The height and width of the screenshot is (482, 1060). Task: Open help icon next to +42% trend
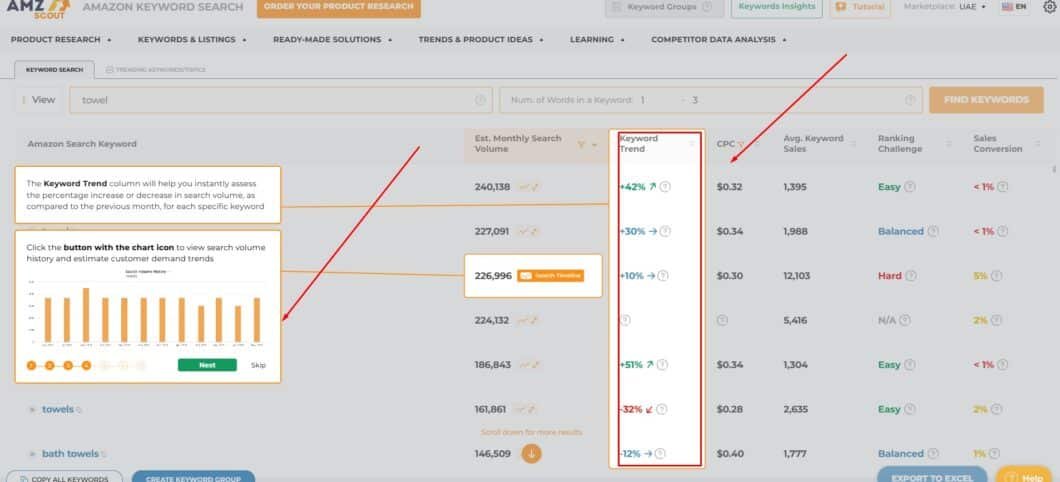tap(665, 187)
